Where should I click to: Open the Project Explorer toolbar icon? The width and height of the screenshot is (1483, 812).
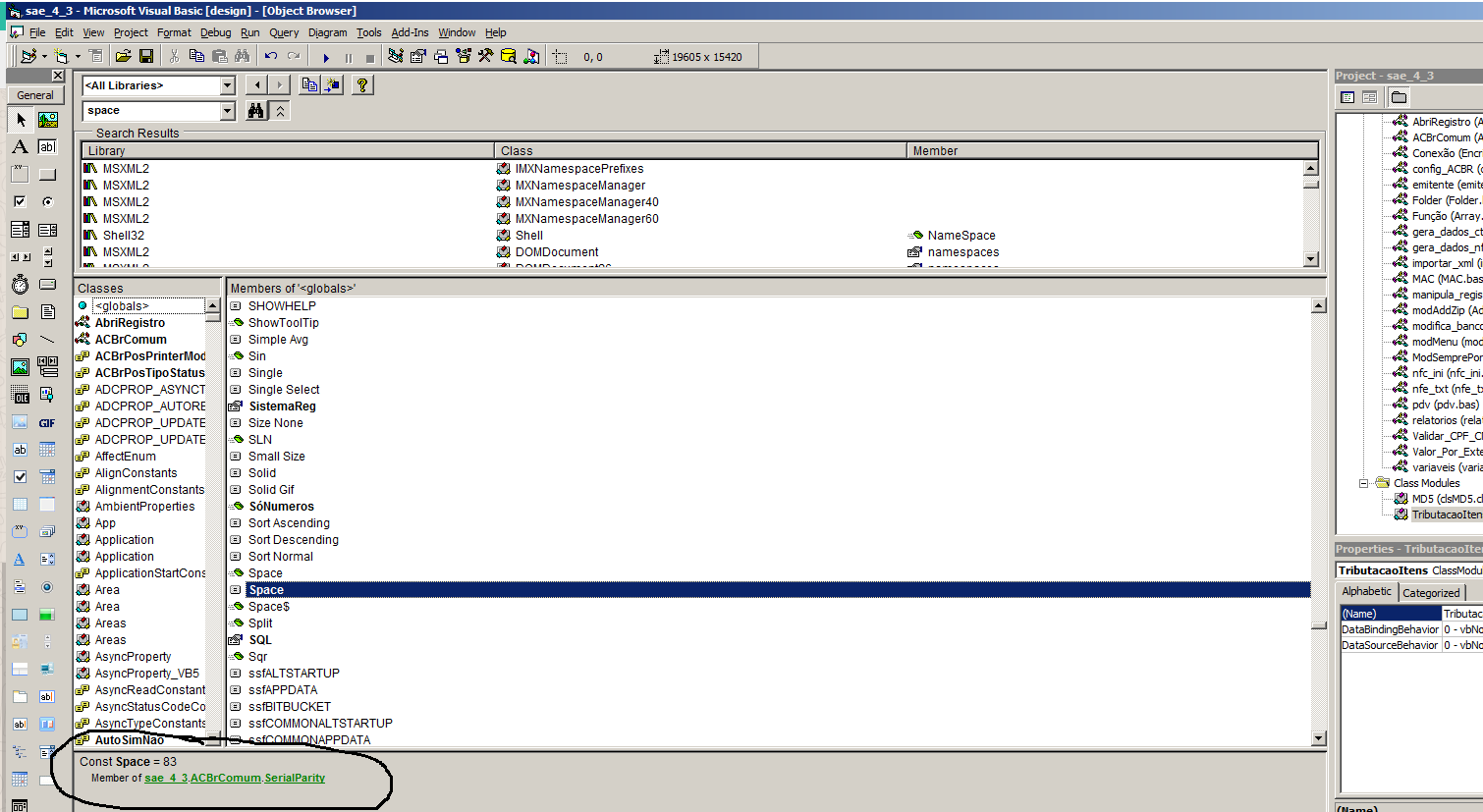point(396,57)
